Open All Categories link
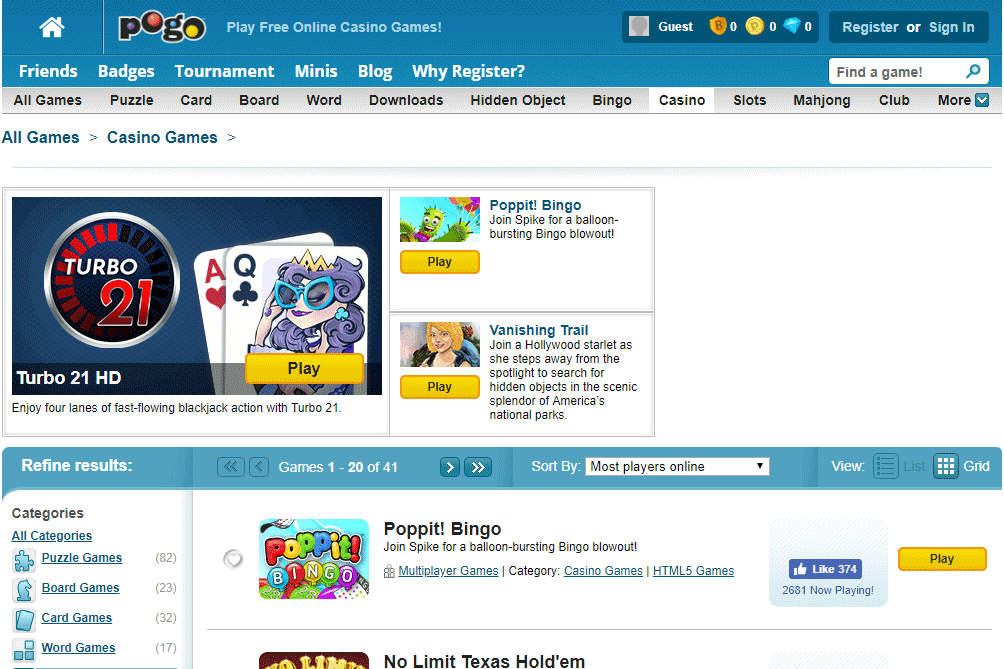Screen dimensions: 1004x669 point(51,535)
